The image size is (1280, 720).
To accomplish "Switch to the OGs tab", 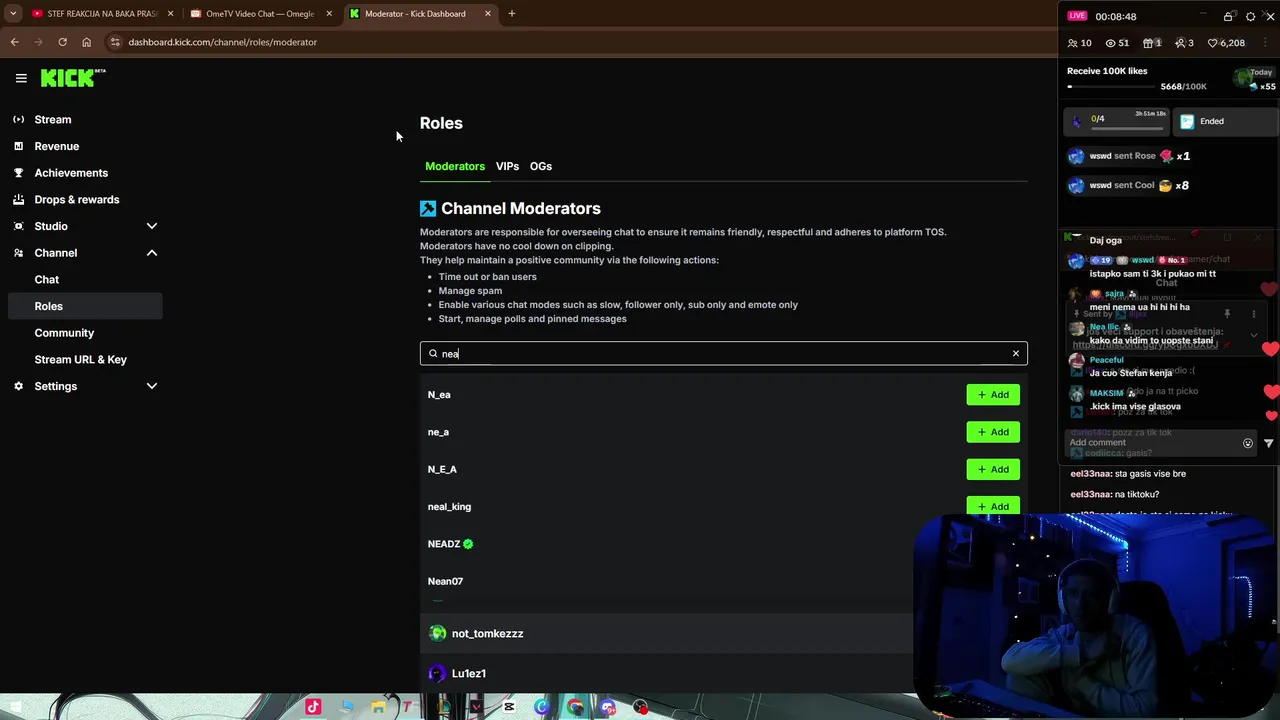I will coord(541,166).
